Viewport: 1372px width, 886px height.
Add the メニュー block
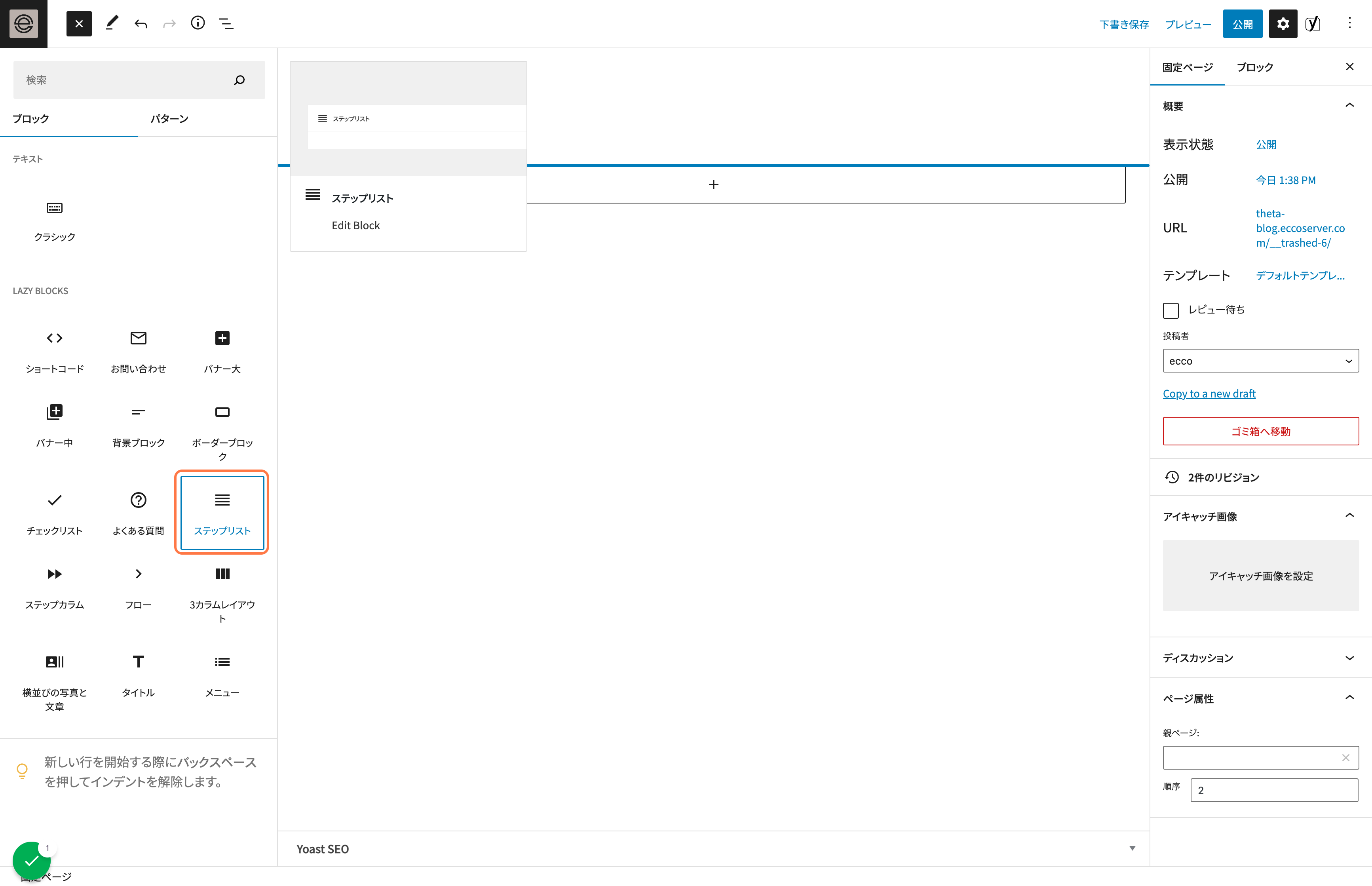222,675
